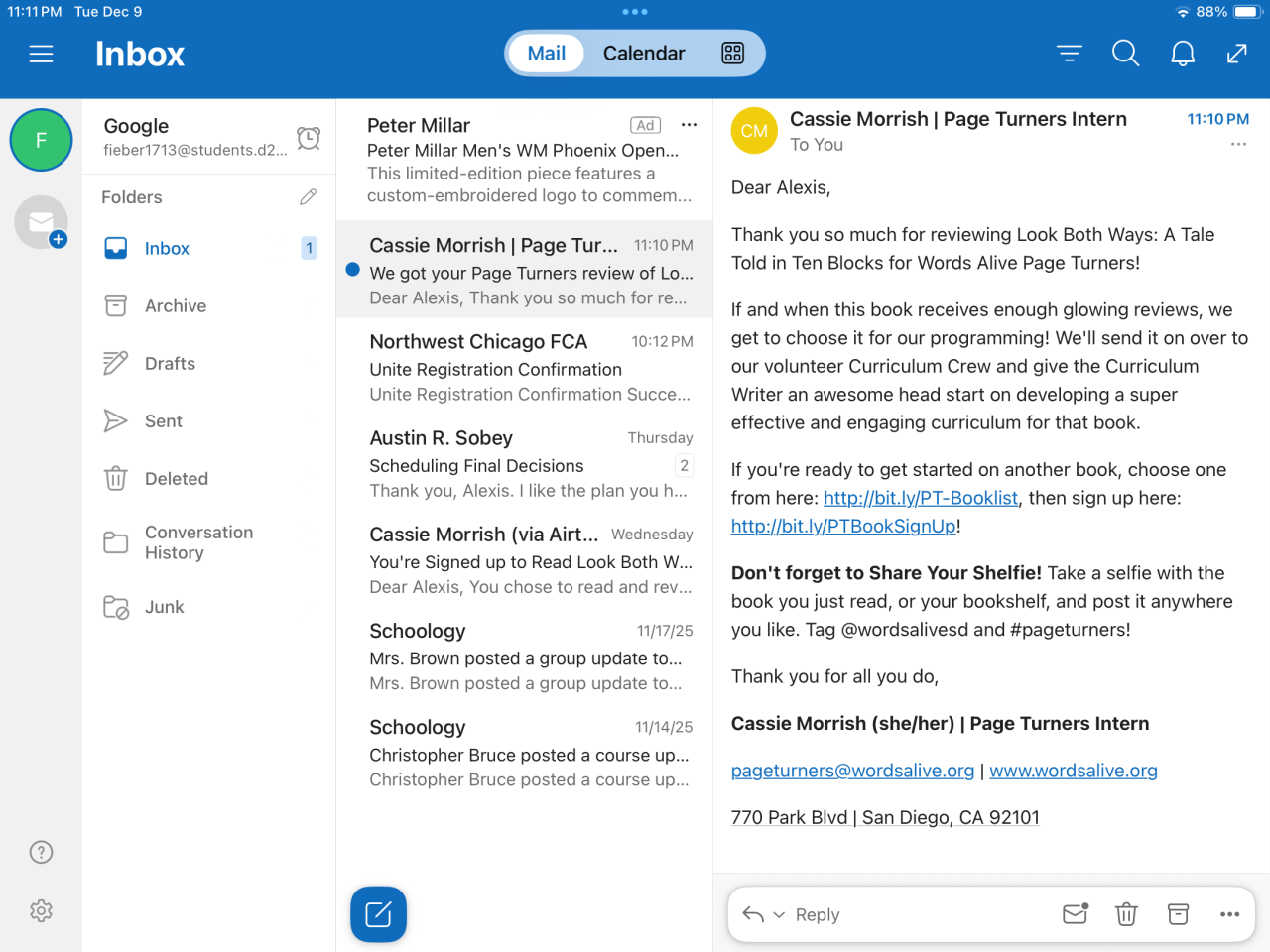Mark the open message as unread

point(1076,914)
